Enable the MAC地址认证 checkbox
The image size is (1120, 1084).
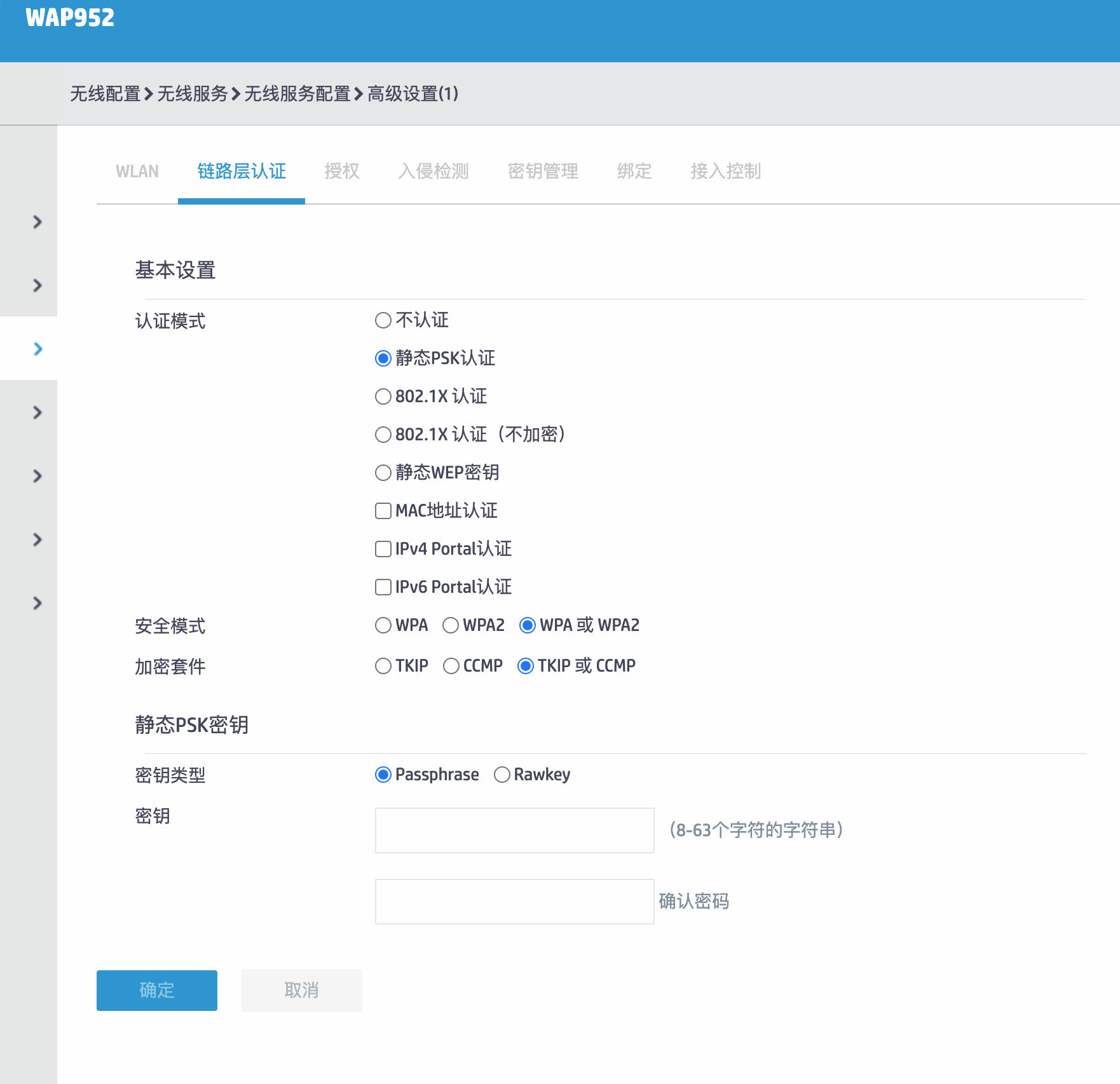[383, 511]
